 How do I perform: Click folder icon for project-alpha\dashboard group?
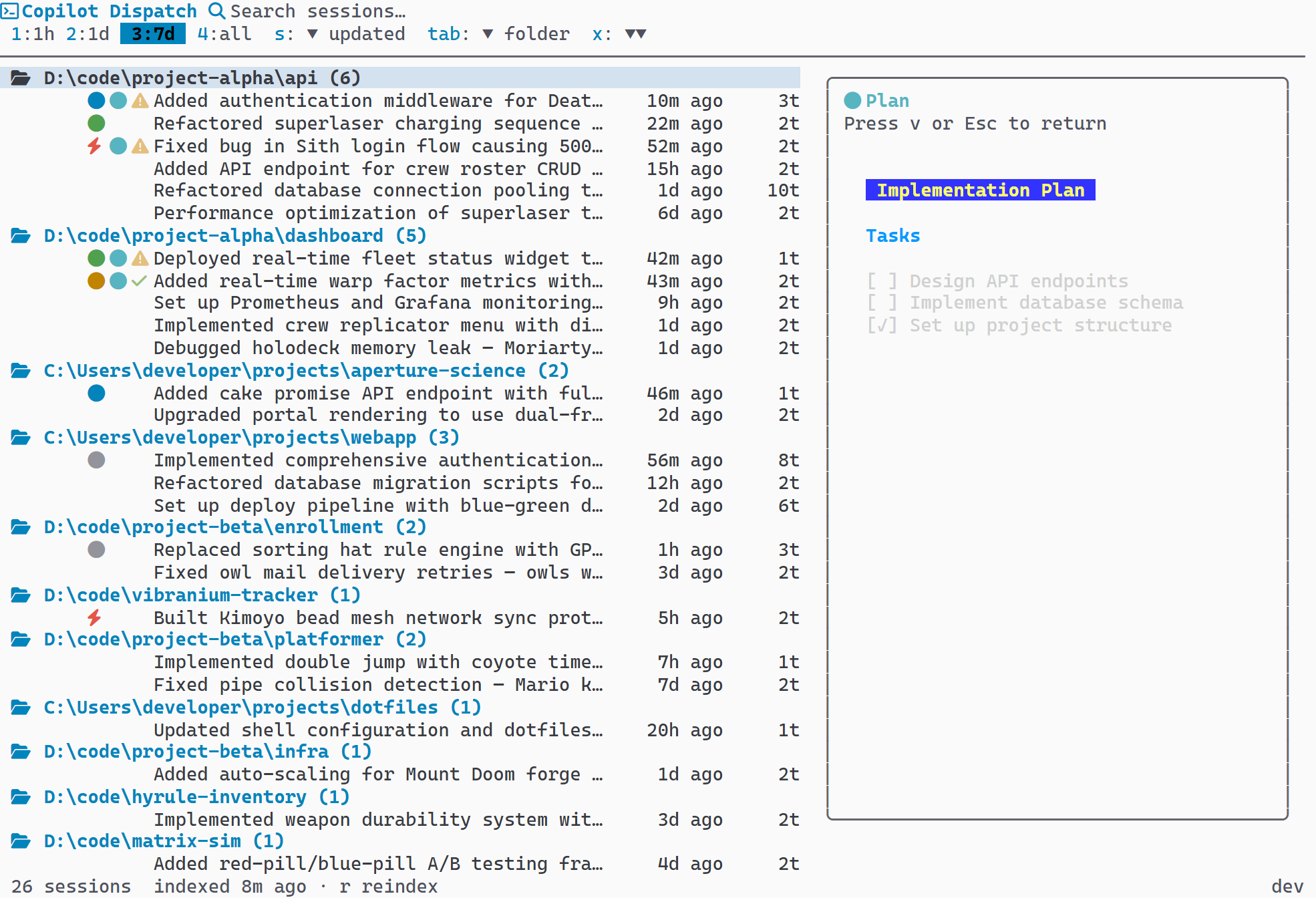click(x=21, y=236)
